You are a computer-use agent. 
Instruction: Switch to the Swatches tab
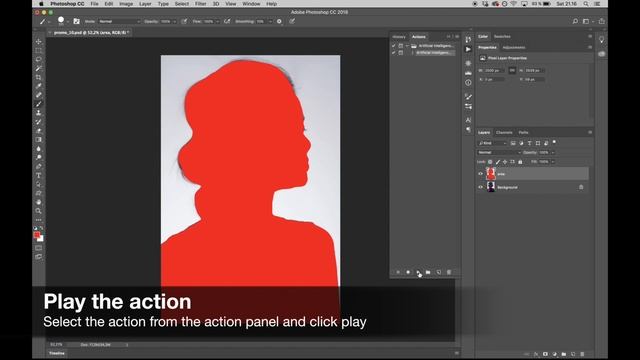[x=502, y=37]
